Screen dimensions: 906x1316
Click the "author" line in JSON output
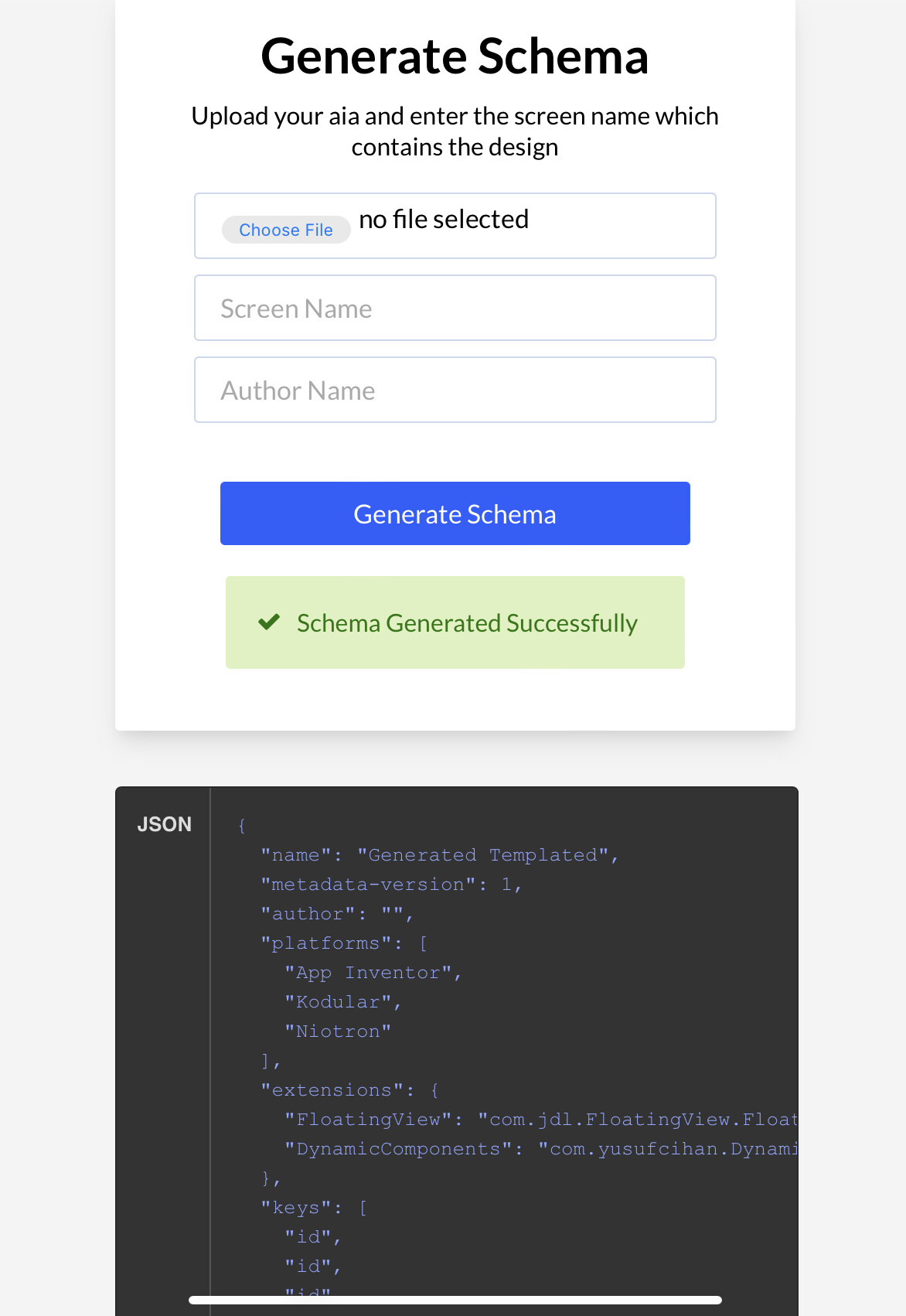(x=337, y=914)
